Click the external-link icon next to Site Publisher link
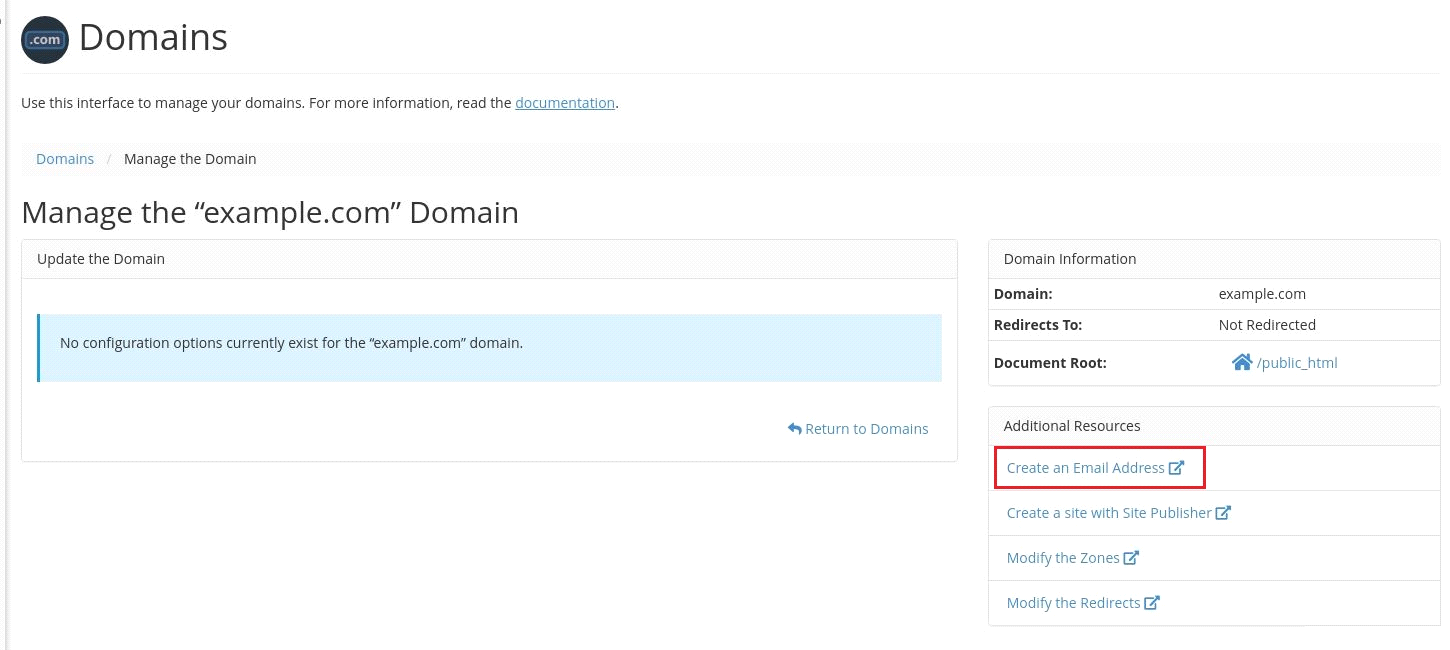This screenshot has width=1450, height=650. click(1223, 512)
